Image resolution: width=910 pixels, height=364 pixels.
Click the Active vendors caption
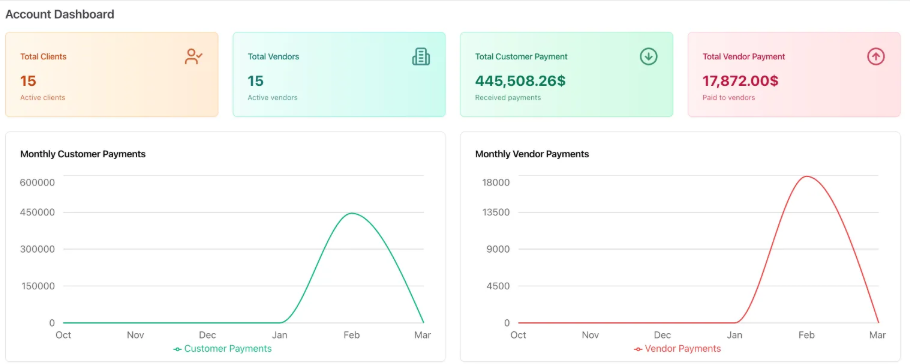(x=272, y=98)
